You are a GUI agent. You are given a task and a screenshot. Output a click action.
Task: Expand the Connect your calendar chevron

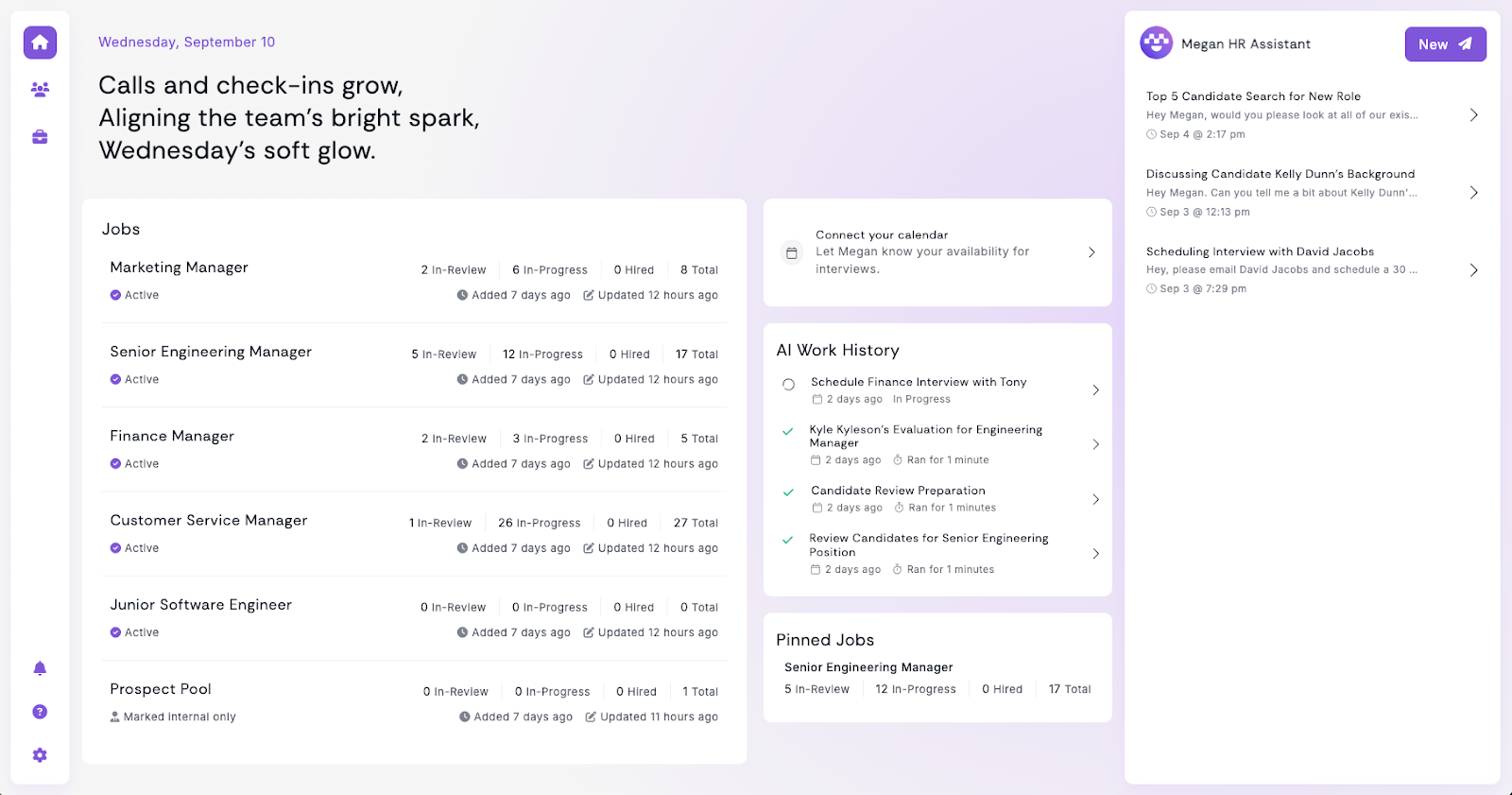[1091, 252]
